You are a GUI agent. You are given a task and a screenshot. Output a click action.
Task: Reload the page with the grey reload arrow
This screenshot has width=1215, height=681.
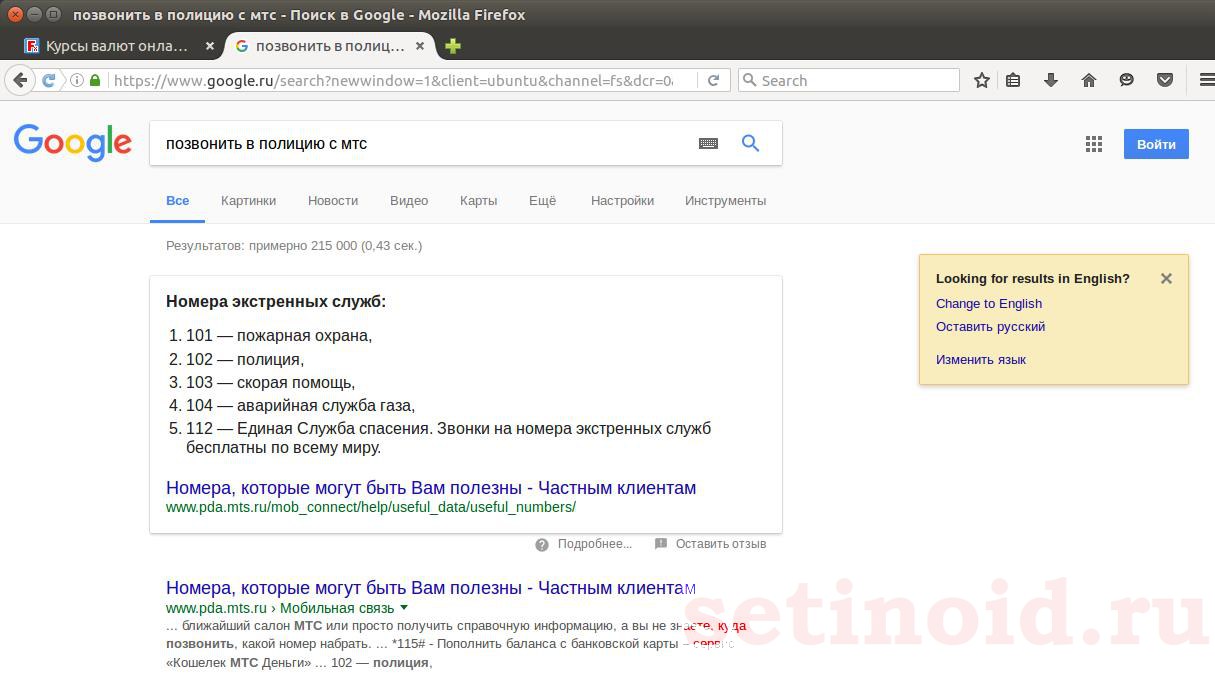(x=713, y=80)
